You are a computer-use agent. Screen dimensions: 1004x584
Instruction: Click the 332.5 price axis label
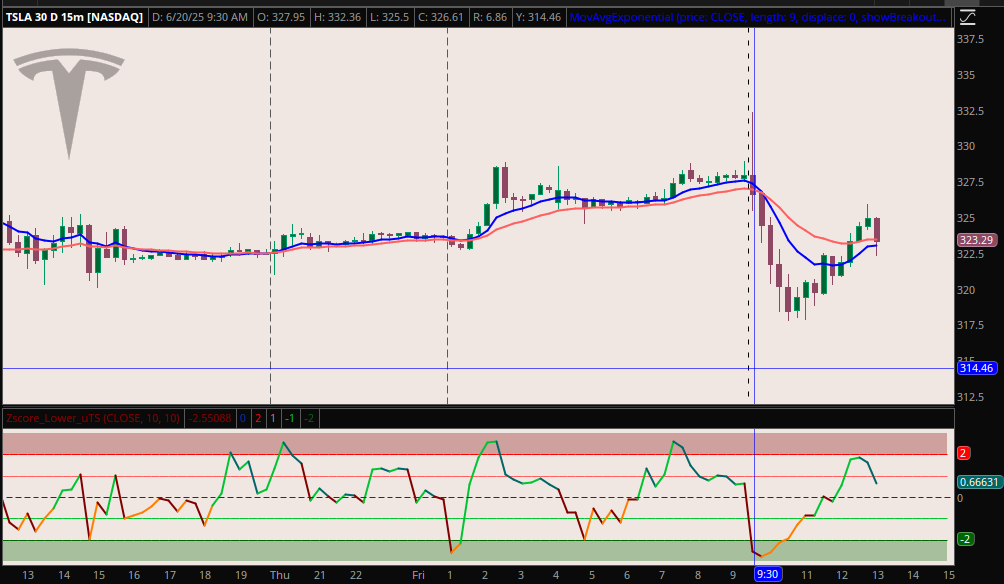(x=970, y=111)
